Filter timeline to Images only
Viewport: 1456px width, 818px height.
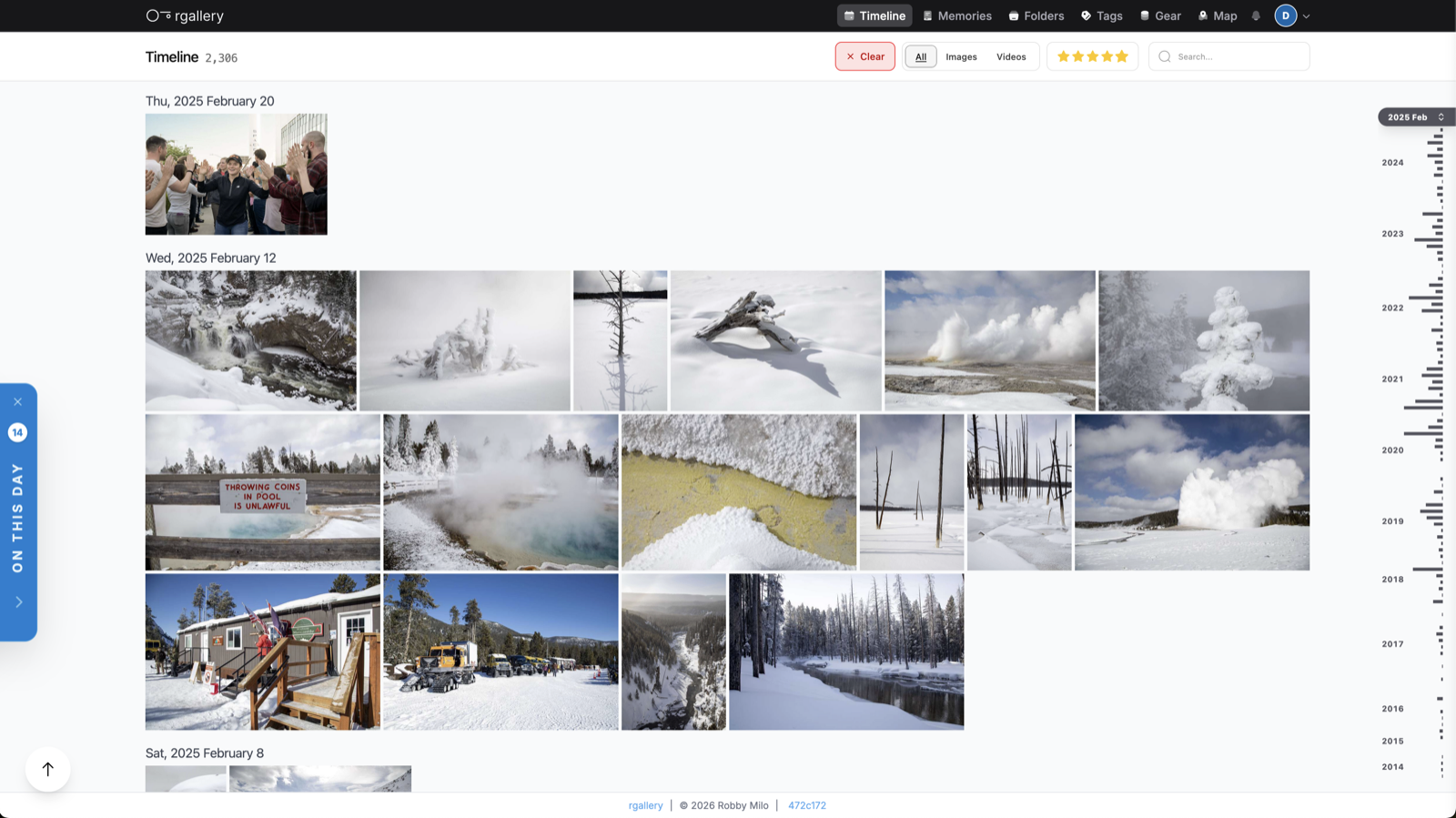[x=961, y=56]
